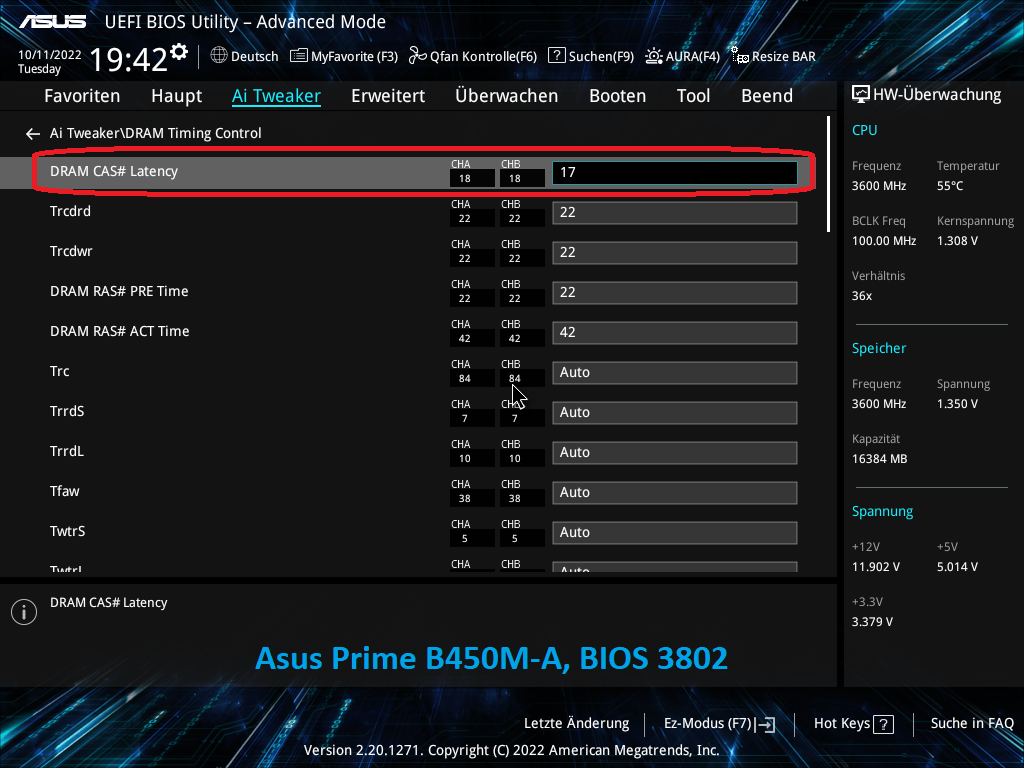This screenshot has height=768, width=1024.
Task: Click DRAM RAS# PRE Time value field
Action: pos(675,293)
